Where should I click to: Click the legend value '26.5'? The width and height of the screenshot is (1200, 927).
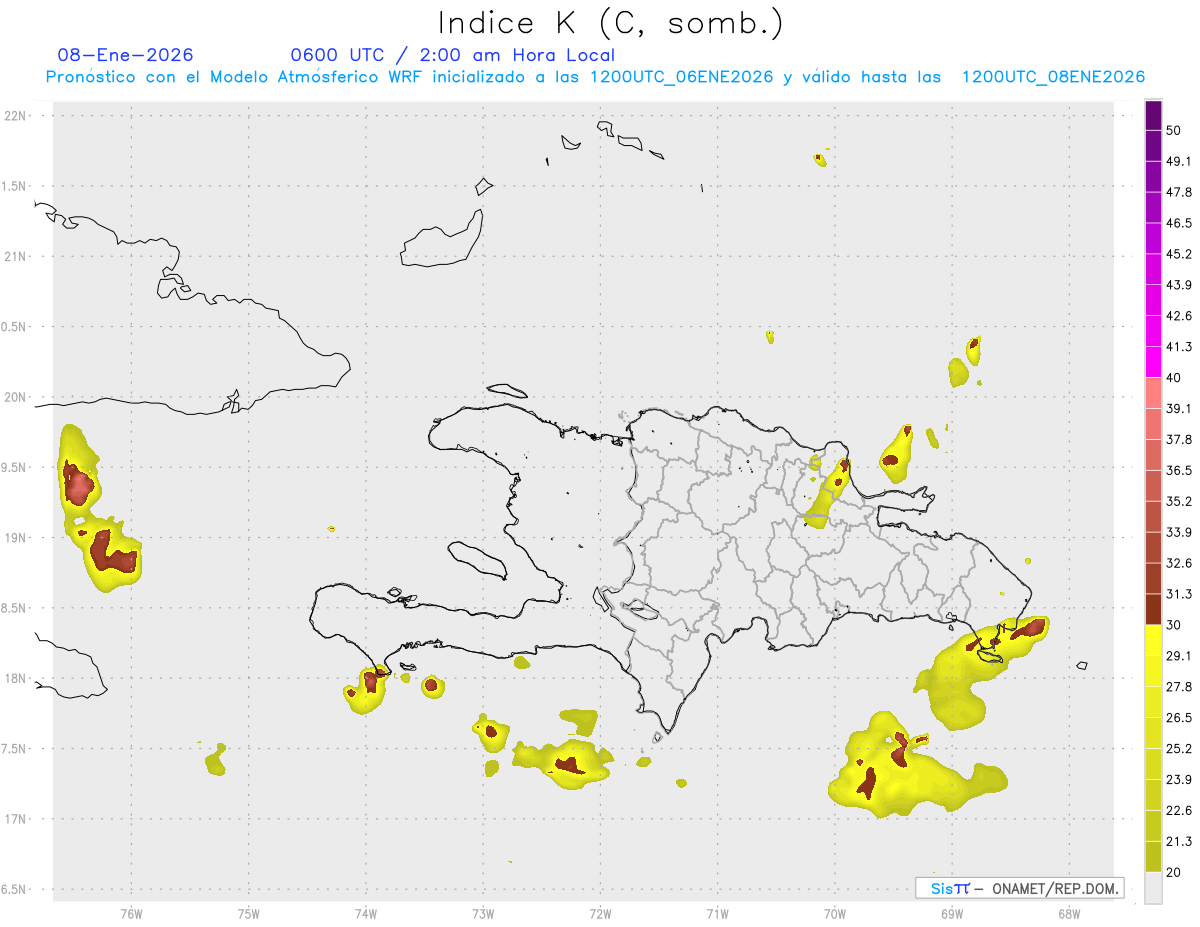pos(1179,718)
